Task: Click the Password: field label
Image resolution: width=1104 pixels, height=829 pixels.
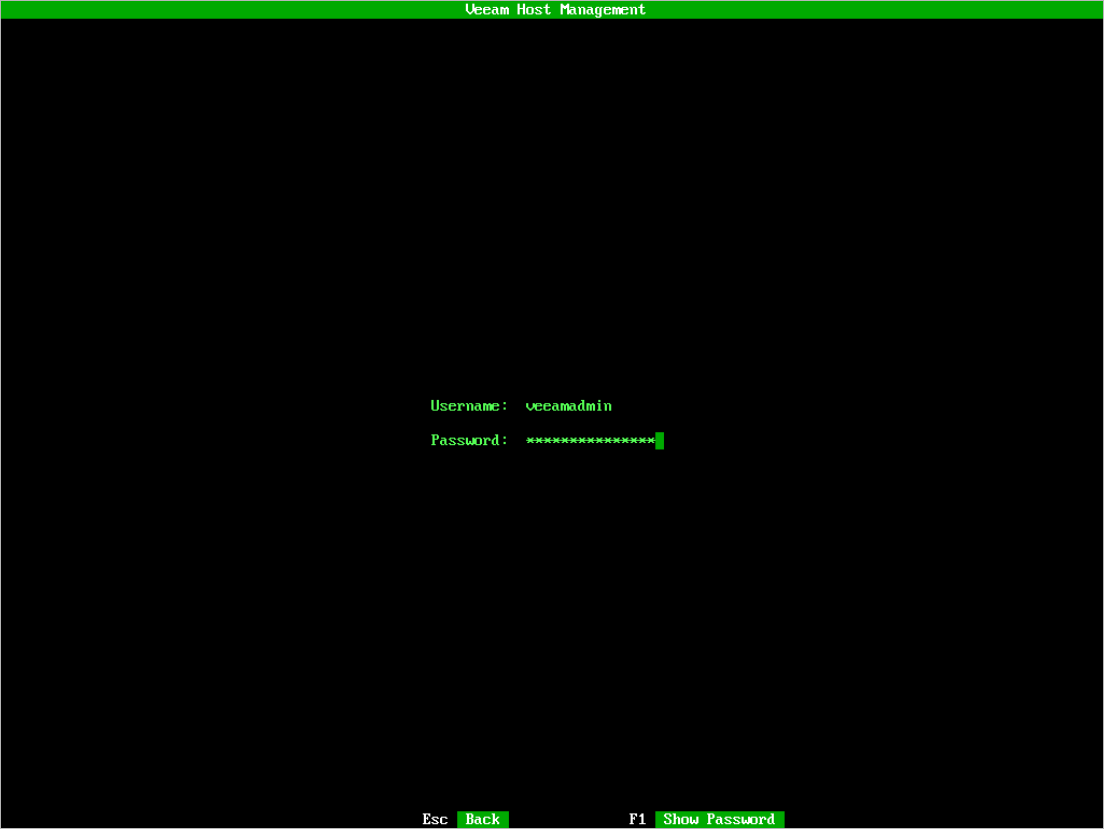Action: click(469, 441)
